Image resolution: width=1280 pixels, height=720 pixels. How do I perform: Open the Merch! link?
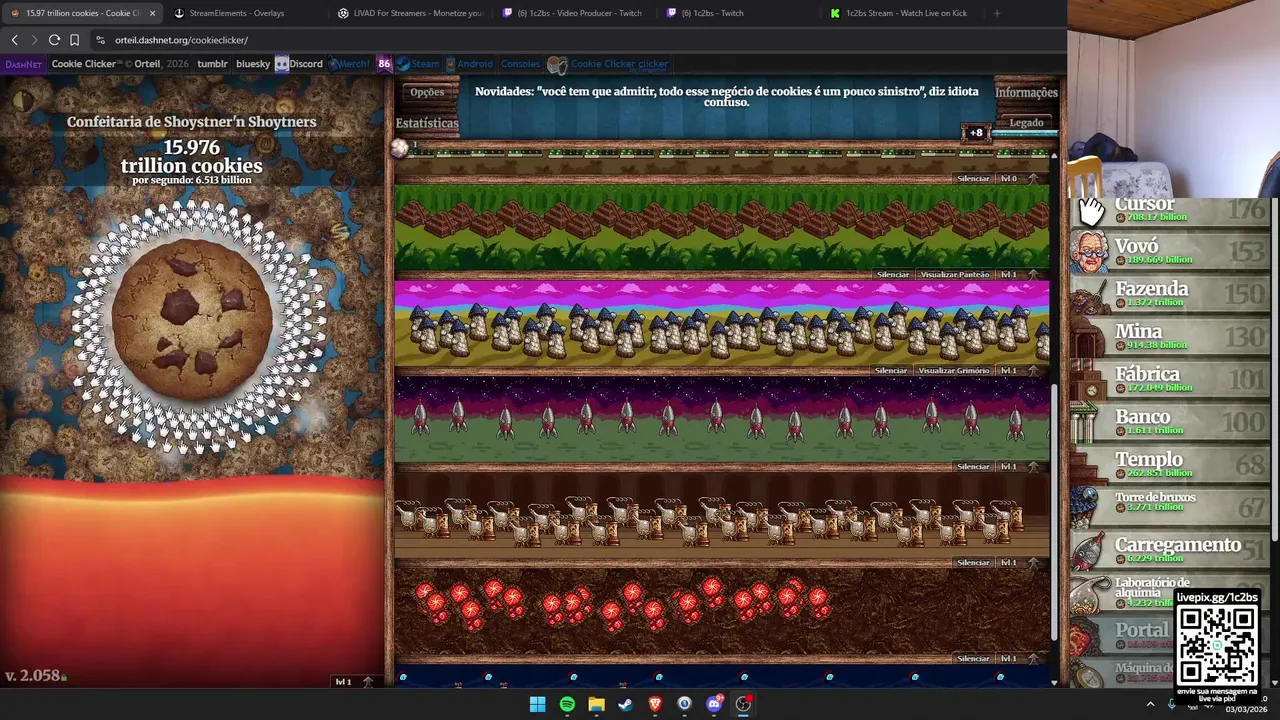(x=350, y=64)
